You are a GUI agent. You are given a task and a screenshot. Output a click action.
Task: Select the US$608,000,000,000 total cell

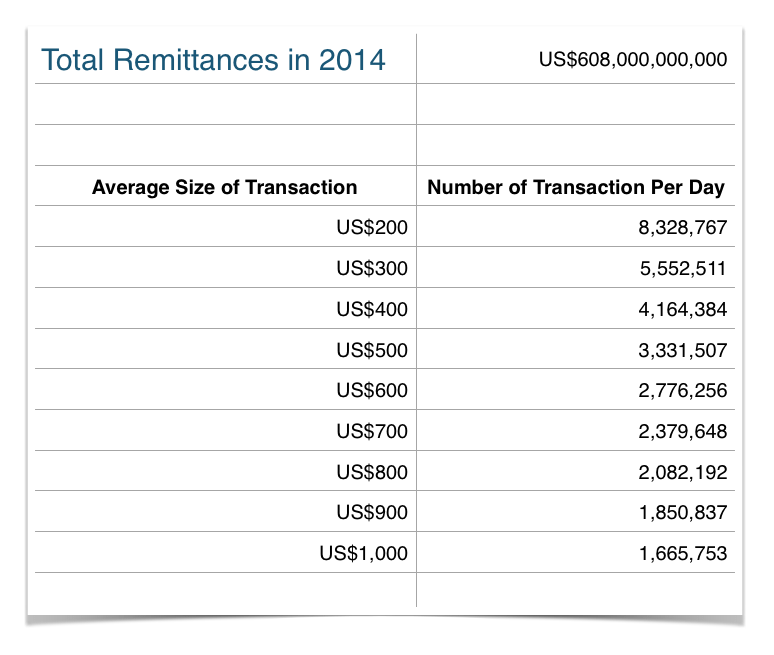(632, 59)
